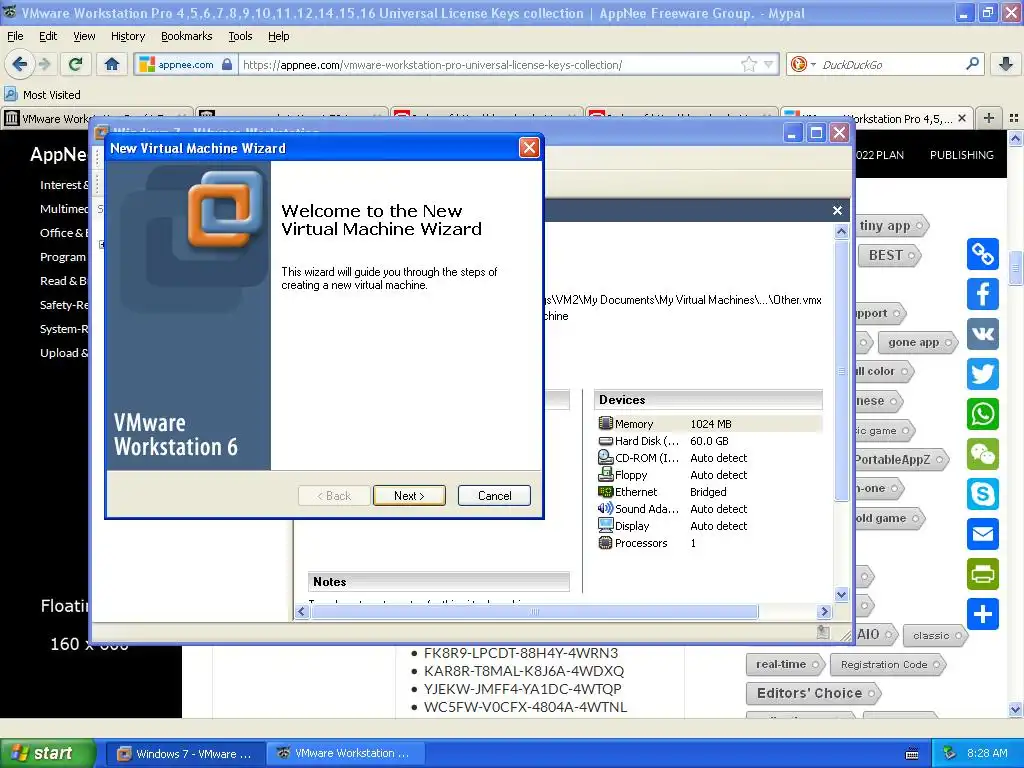Click the real-time tag
The image size is (1024, 768).
[x=786, y=664]
